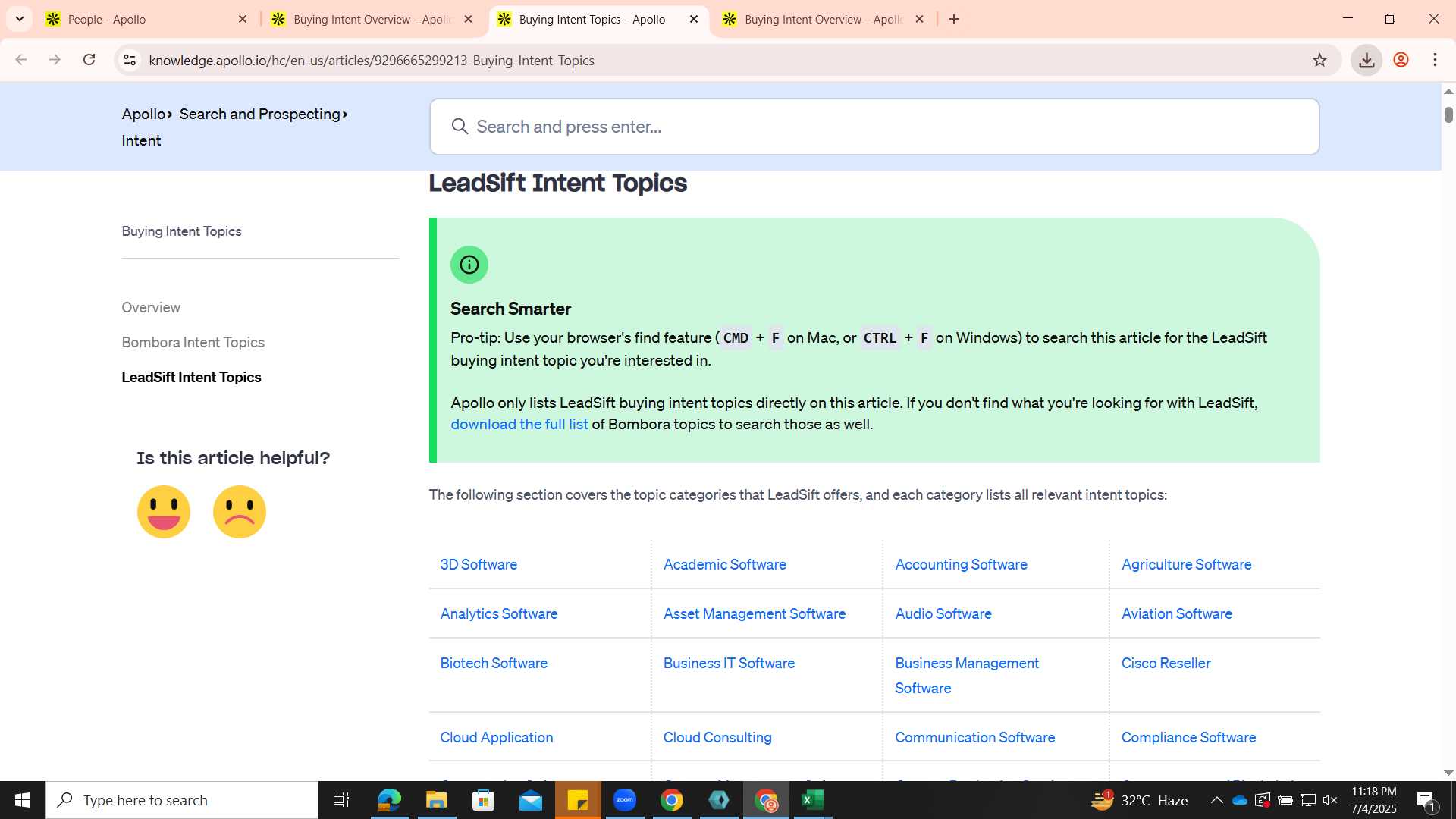Show hidden system tray icons
This screenshot has height=819, width=1456.
coord(1216,800)
